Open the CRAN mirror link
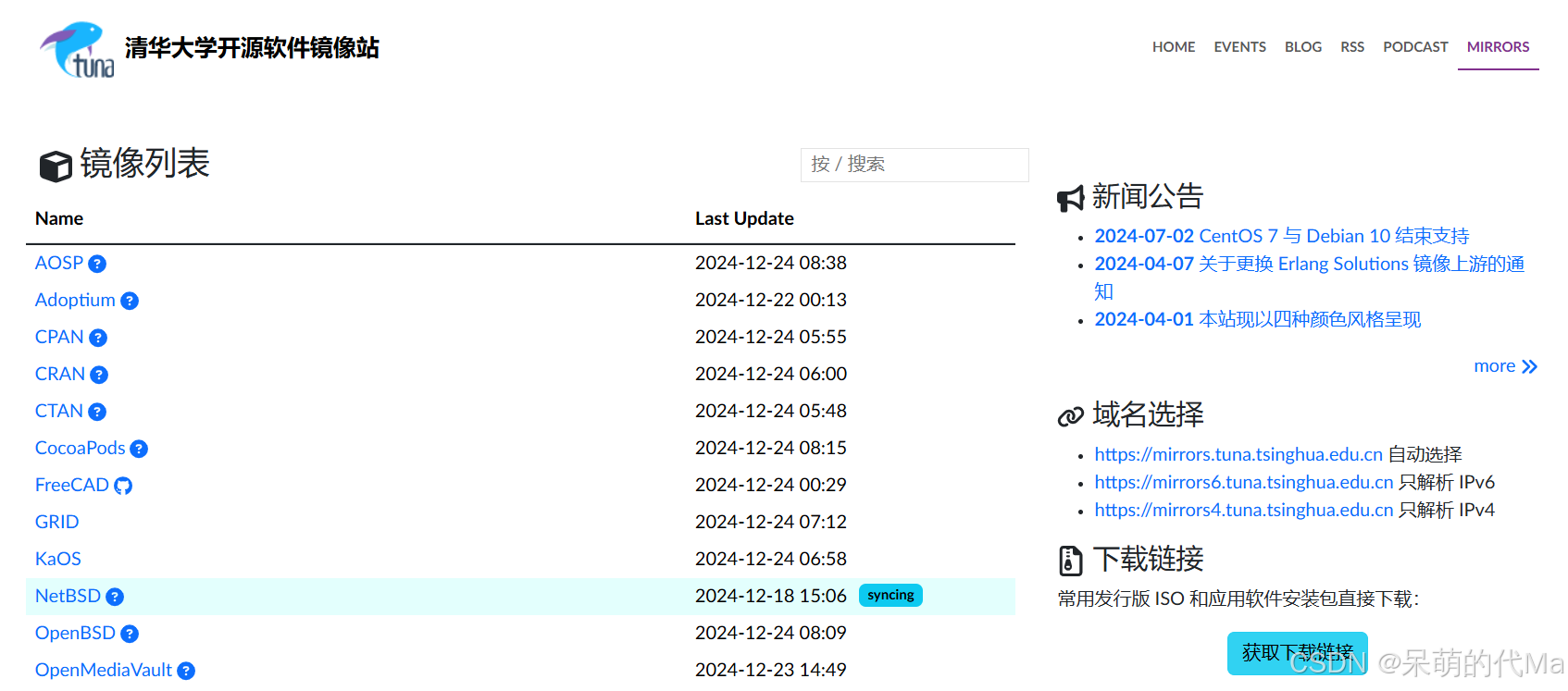This screenshot has width=1568, height=691. (x=60, y=374)
